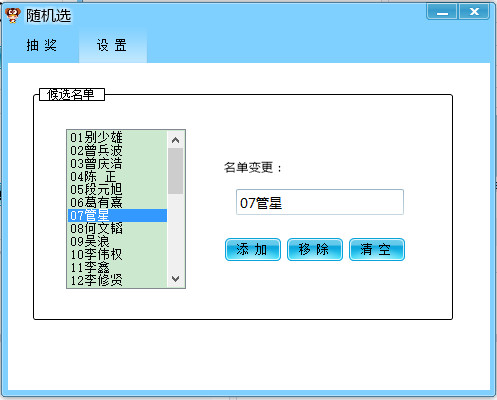This screenshot has height=400, width=497.
Task: Click the 名单变更 text input field
Action: [320, 202]
